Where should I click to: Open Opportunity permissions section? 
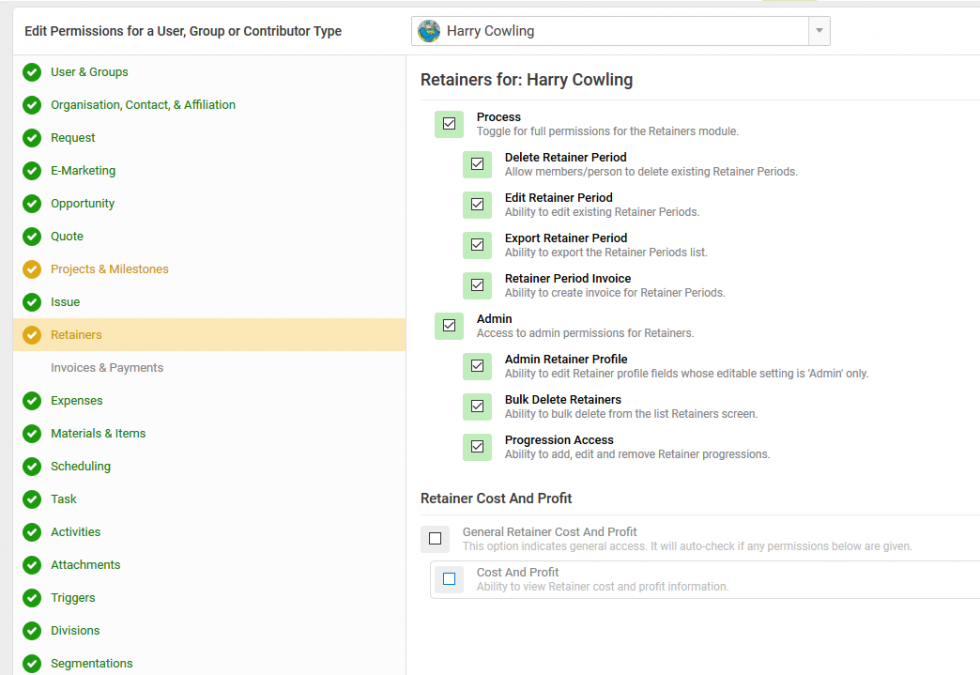tap(82, 204)
